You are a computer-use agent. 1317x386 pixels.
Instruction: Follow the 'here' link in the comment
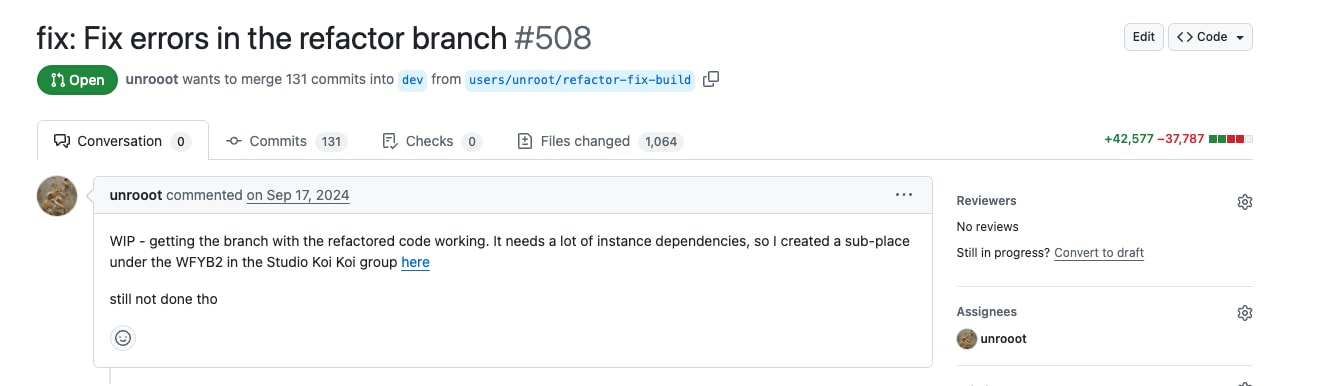[415, 262]
